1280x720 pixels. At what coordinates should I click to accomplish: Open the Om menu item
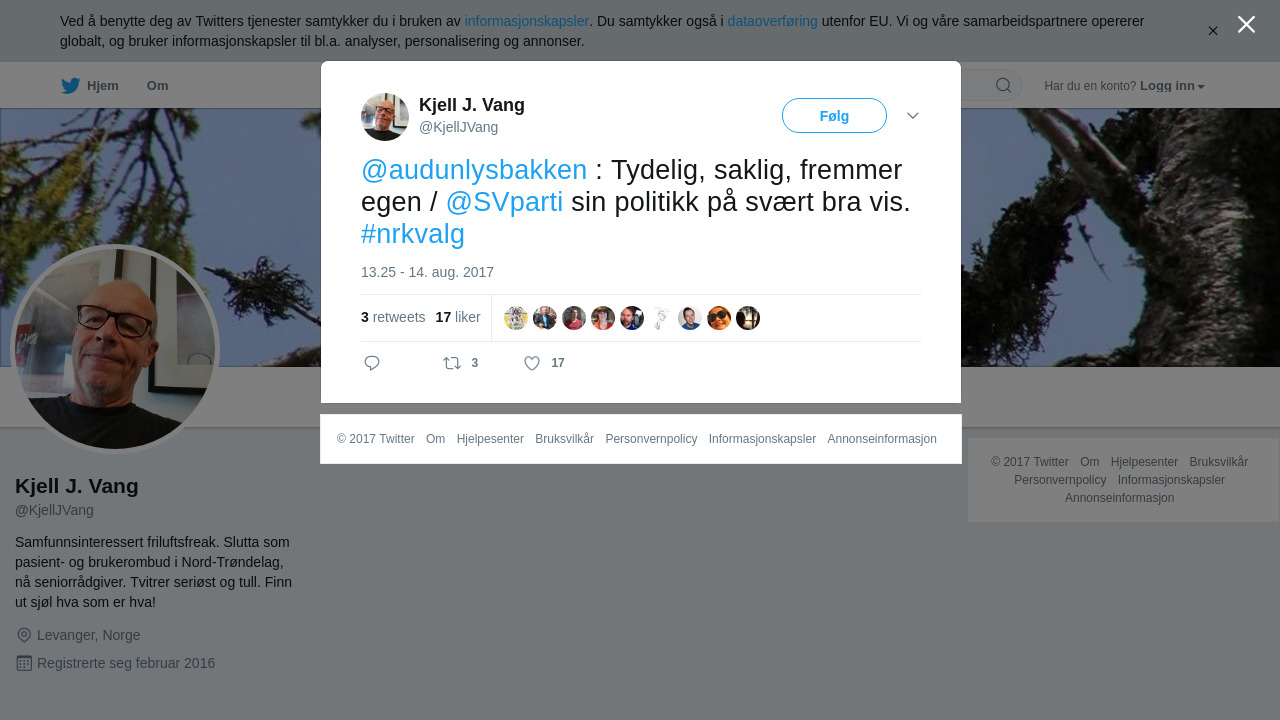pyautogui.click(x=157, y=86)
